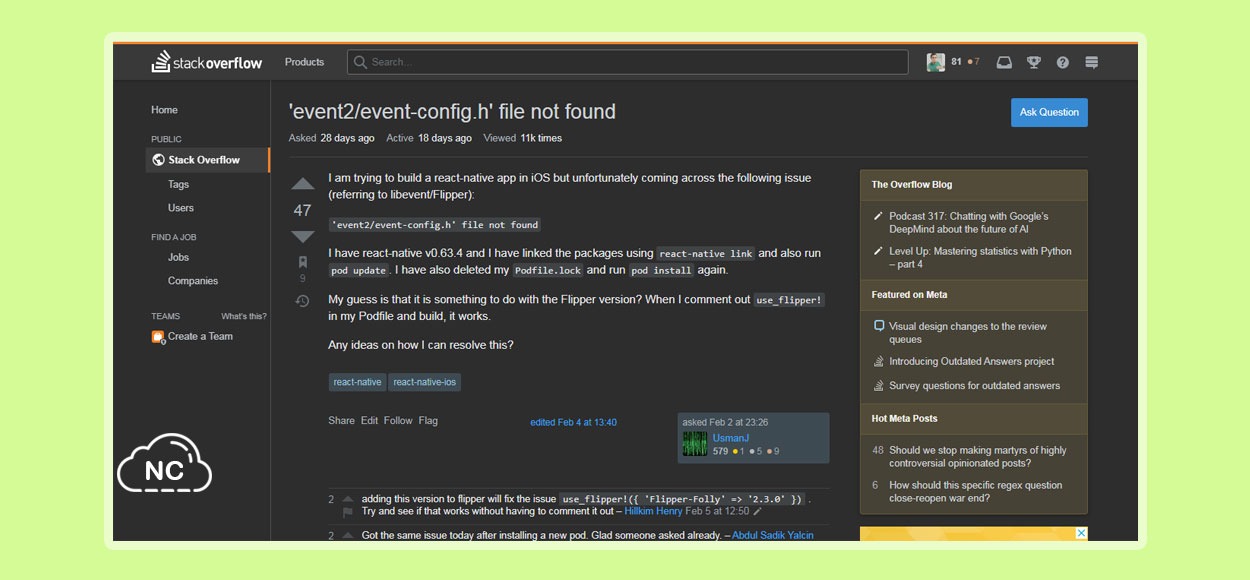Click the Edit link under question
Image resolution: width=1250 pixels, height=580 pixels.
pos(369,421)
